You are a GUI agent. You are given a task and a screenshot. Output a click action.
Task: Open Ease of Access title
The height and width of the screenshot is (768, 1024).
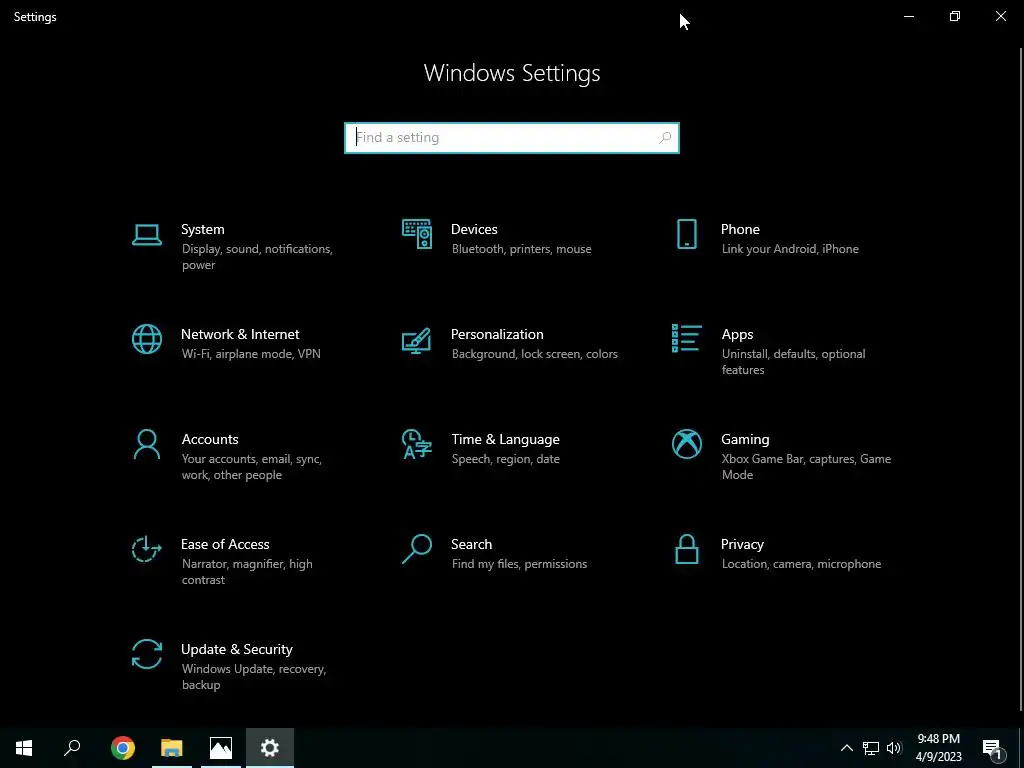[x=225, y=545]
